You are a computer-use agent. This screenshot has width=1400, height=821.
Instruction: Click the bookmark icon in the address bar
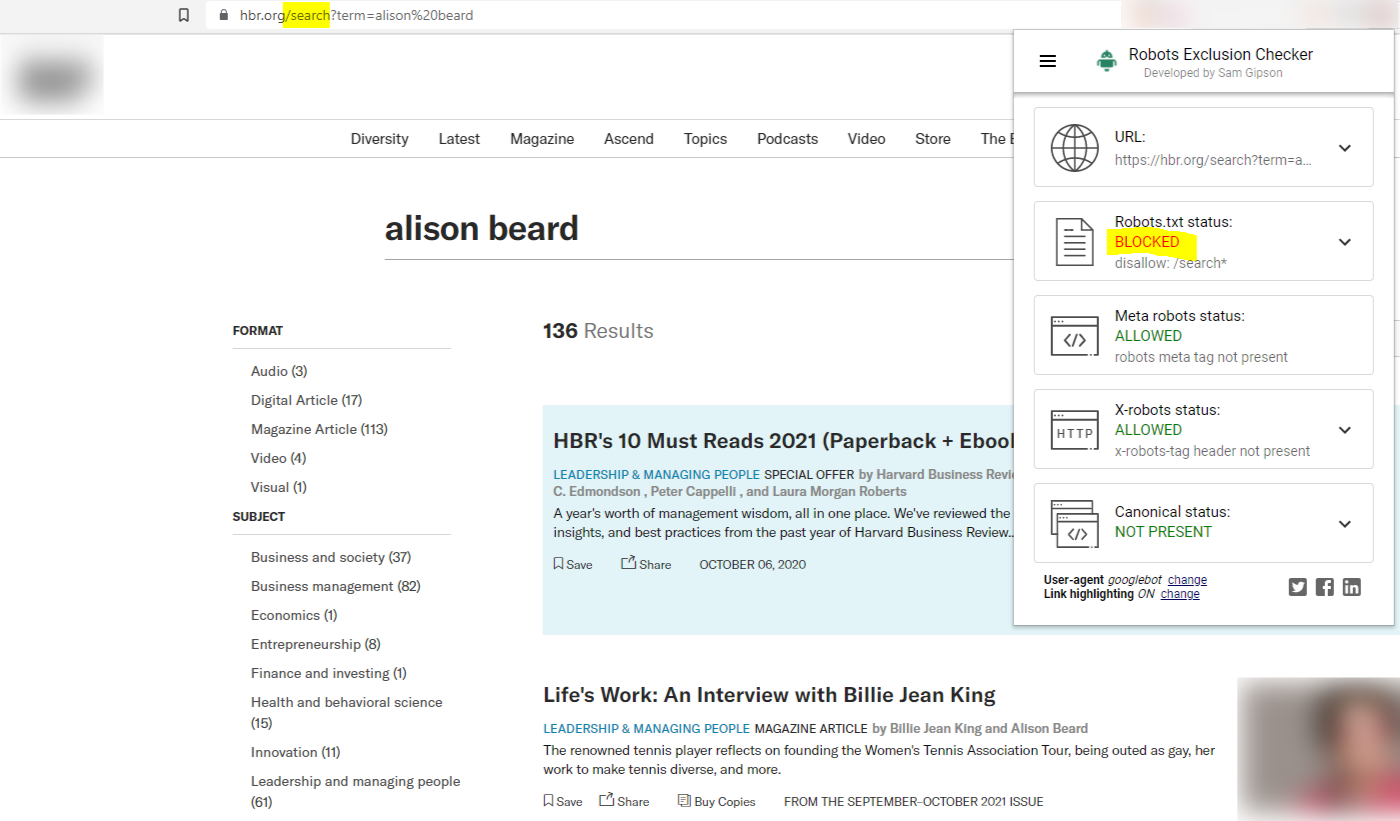tap(183, 15)
